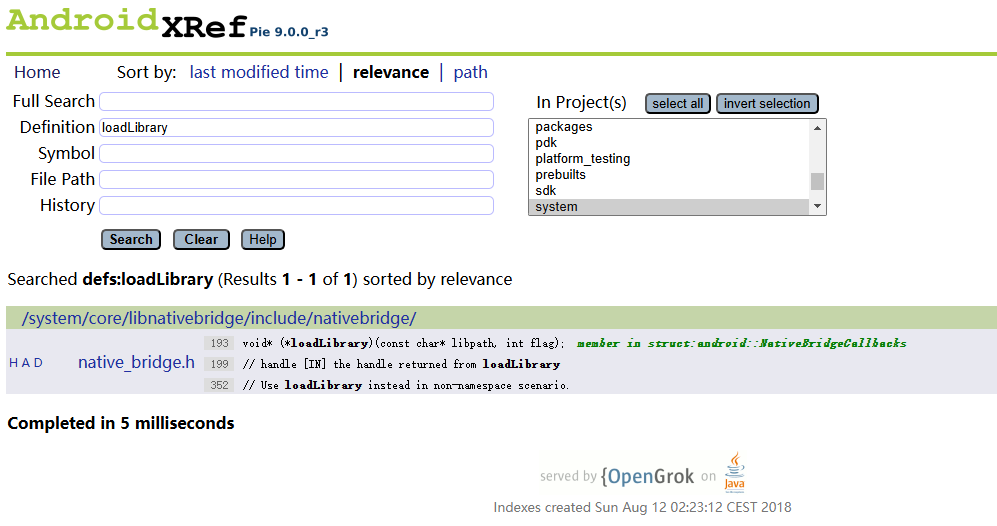This screenshot has height=526, width=997.
Task: Click the project list scrollbar thumb
Action: click(x=818, y=181)
